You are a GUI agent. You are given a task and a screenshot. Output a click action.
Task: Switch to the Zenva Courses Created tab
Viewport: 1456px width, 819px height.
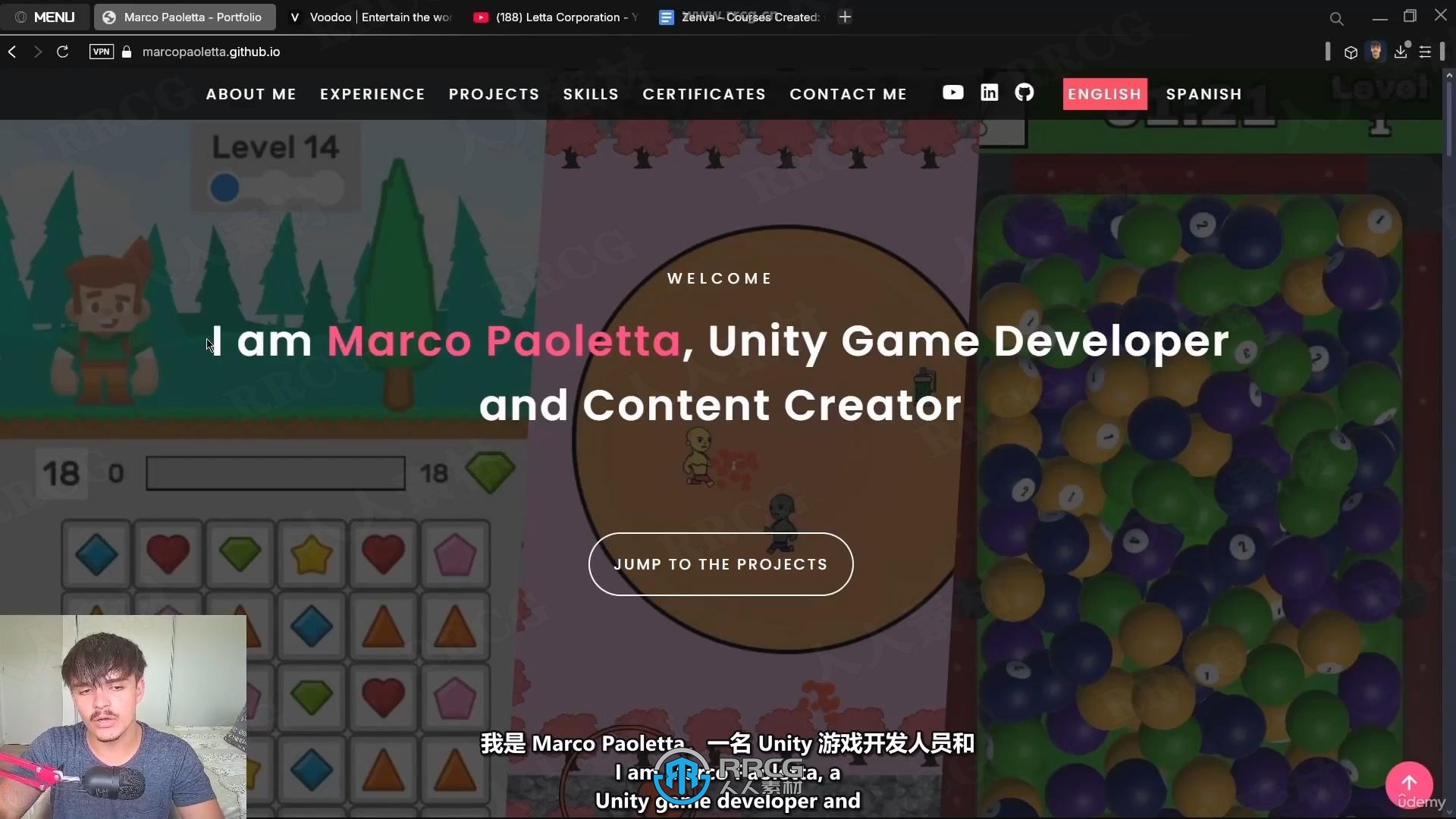point(740,17)
